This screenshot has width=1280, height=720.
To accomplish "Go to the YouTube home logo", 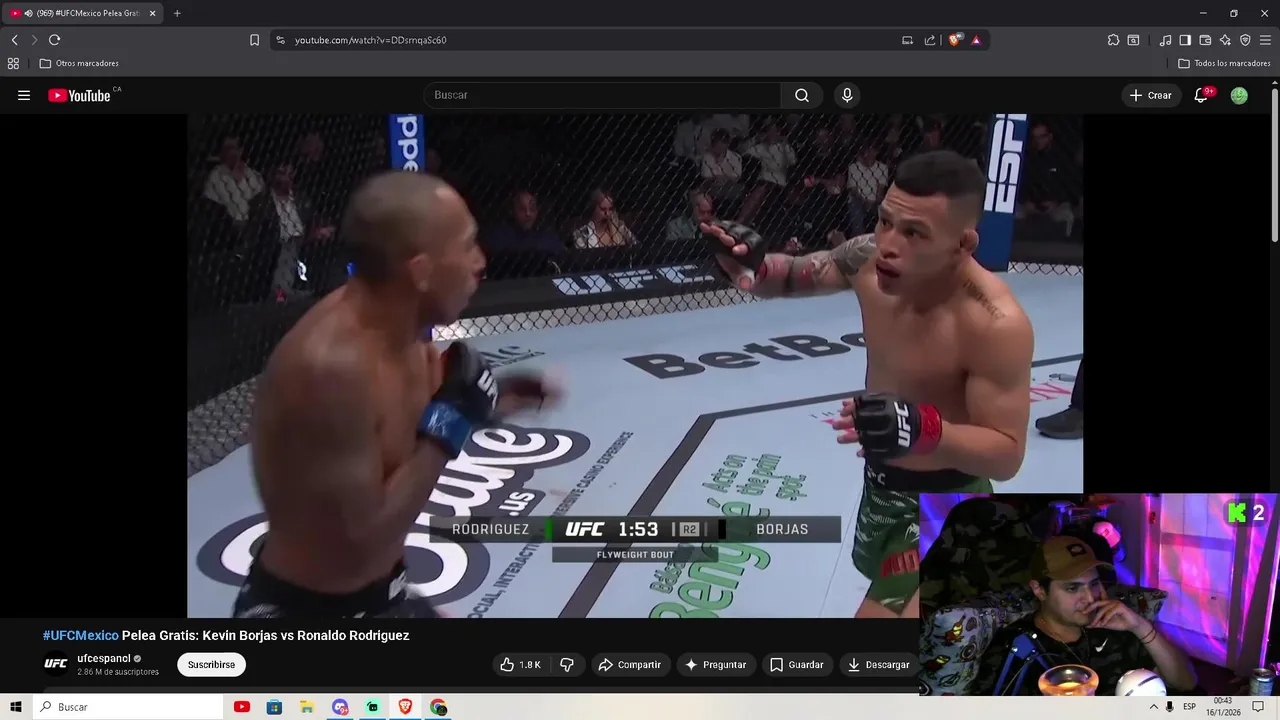I will (x=79, y=95).
